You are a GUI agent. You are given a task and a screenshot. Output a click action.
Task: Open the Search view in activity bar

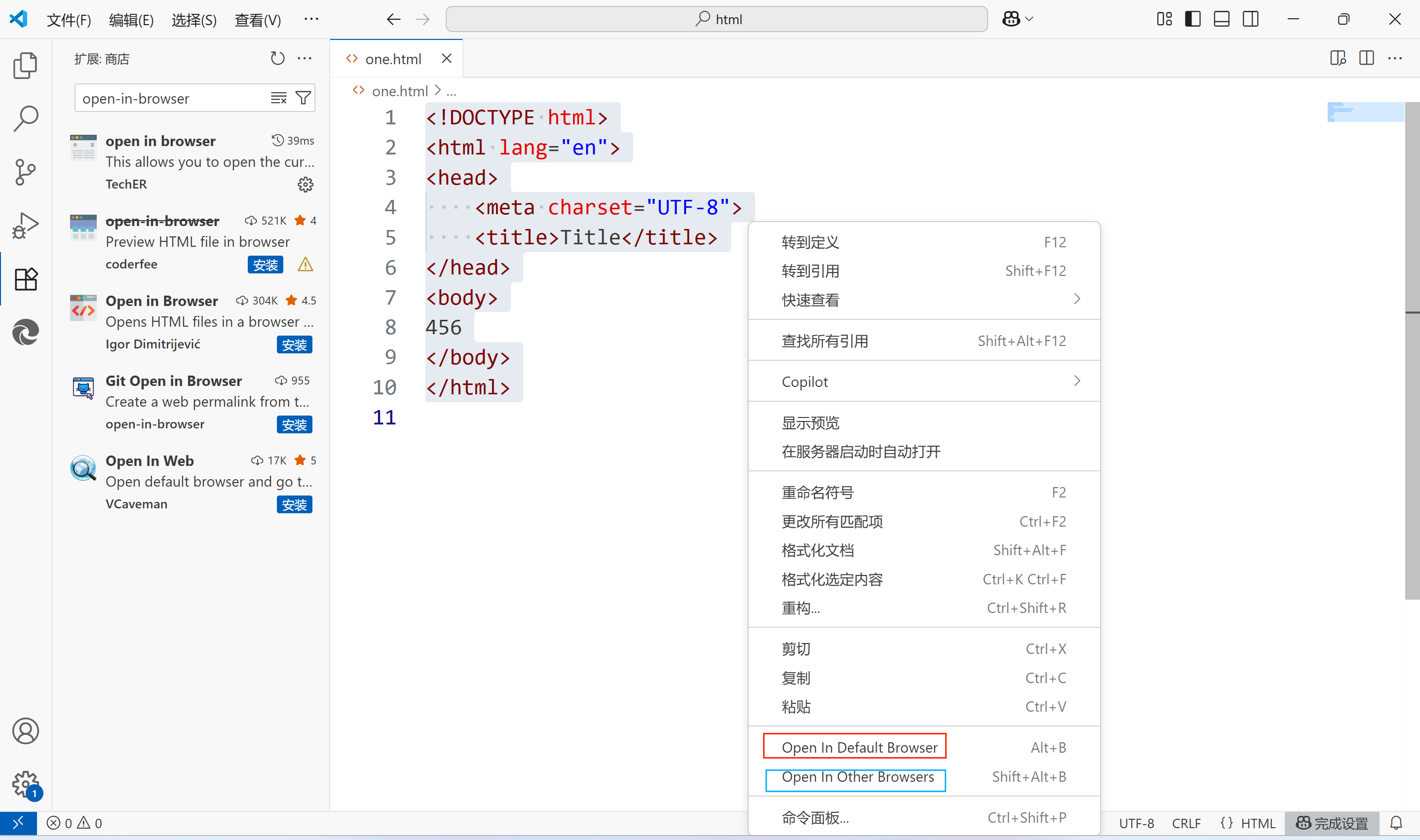click(x=26, y=118)
